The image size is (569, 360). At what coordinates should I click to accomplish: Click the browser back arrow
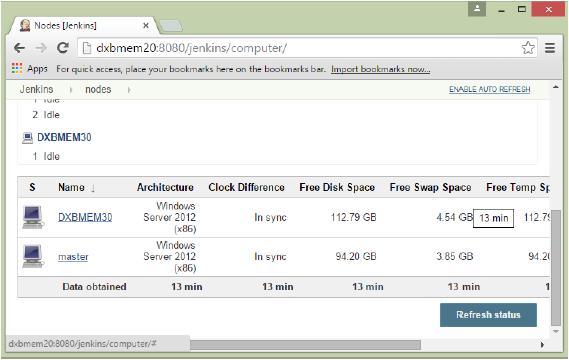(x=19, y=48)
